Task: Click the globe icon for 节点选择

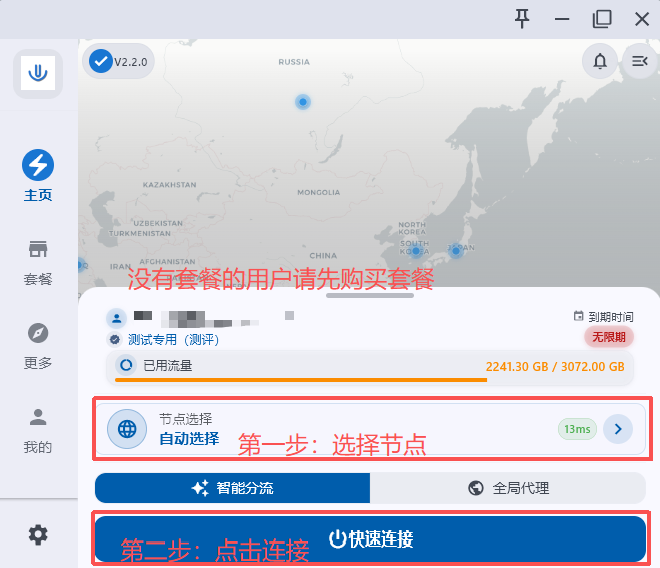Action: pyautogui.click(x=127, y=429)
